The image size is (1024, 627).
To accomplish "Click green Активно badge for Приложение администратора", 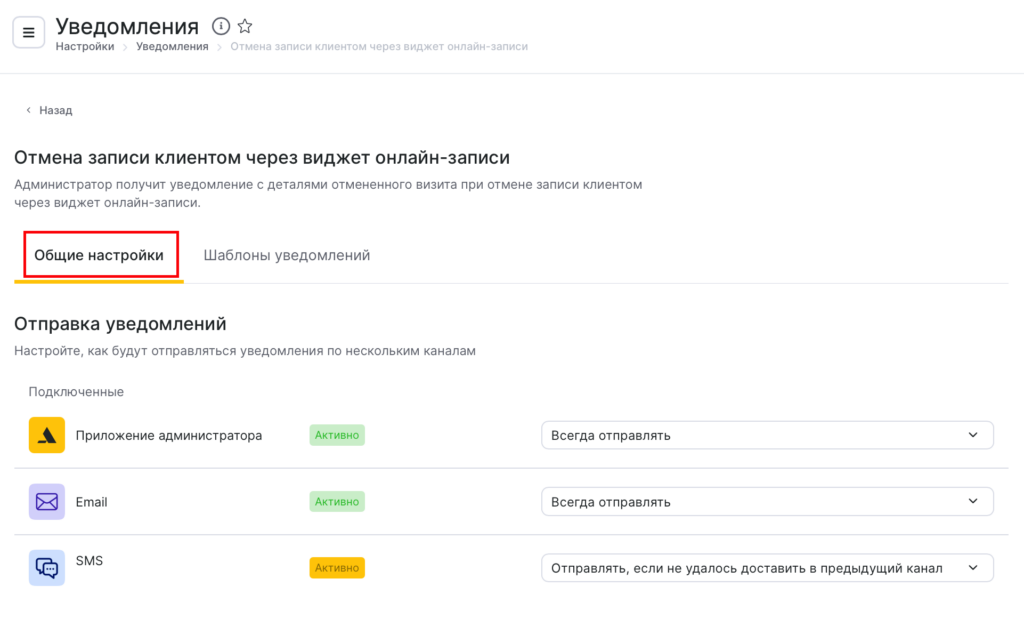I will tap(337, 435).
